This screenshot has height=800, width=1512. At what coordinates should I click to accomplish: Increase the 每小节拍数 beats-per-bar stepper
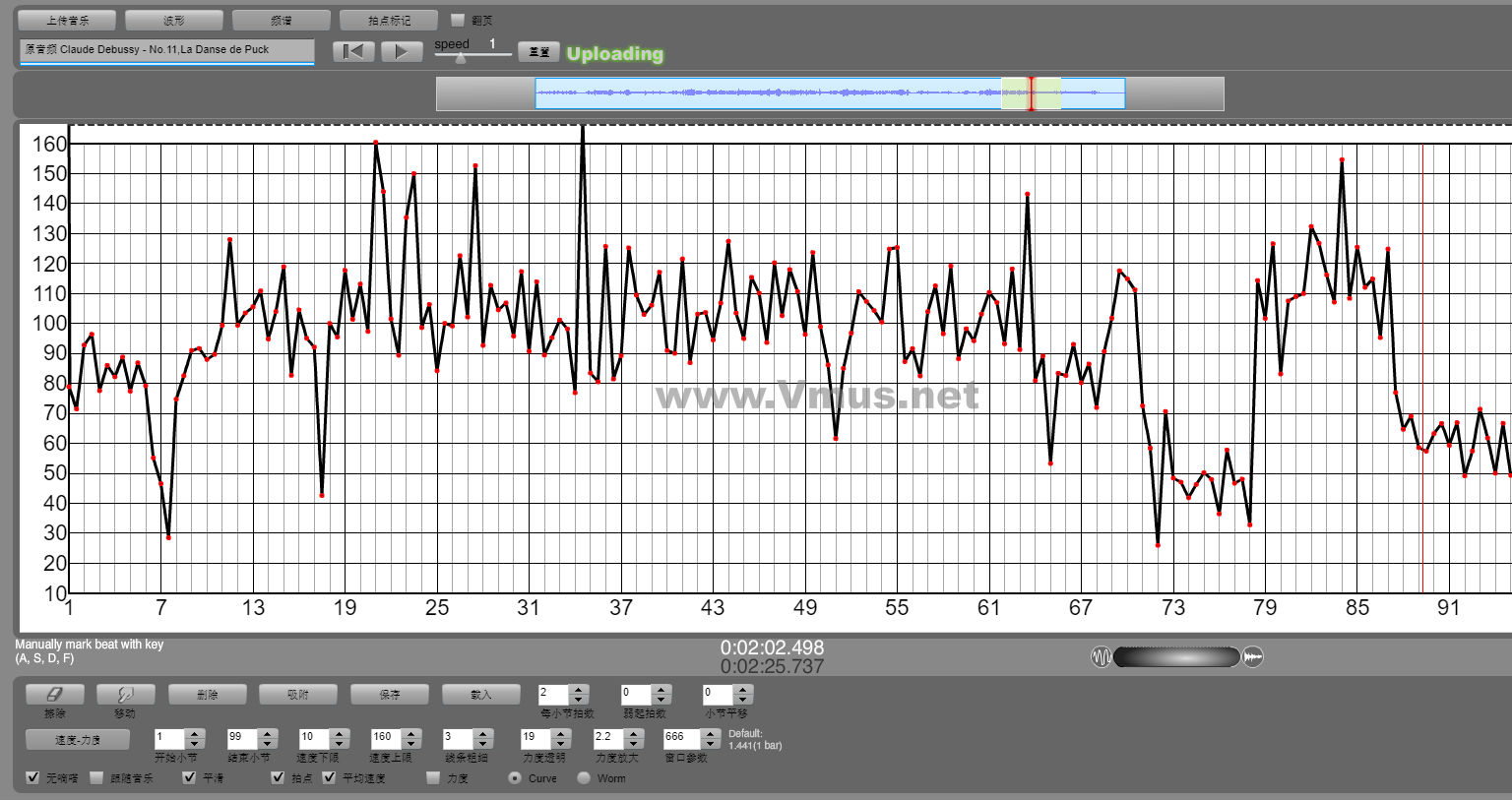[x=579, y=690]
